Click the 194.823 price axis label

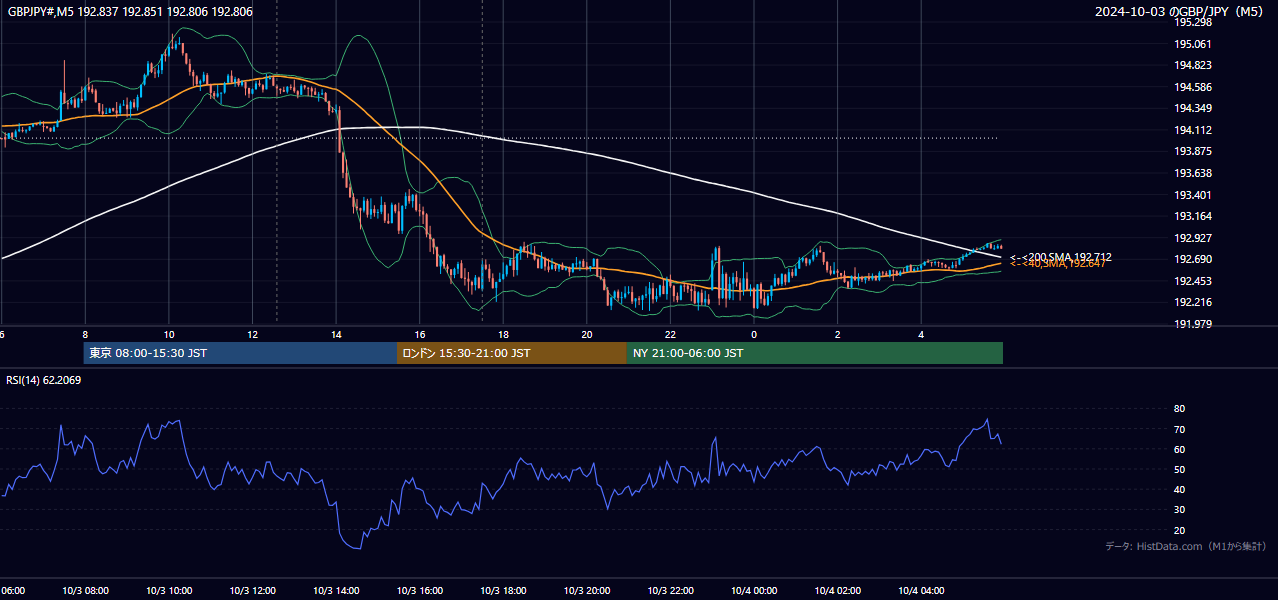coord(1193,65)
